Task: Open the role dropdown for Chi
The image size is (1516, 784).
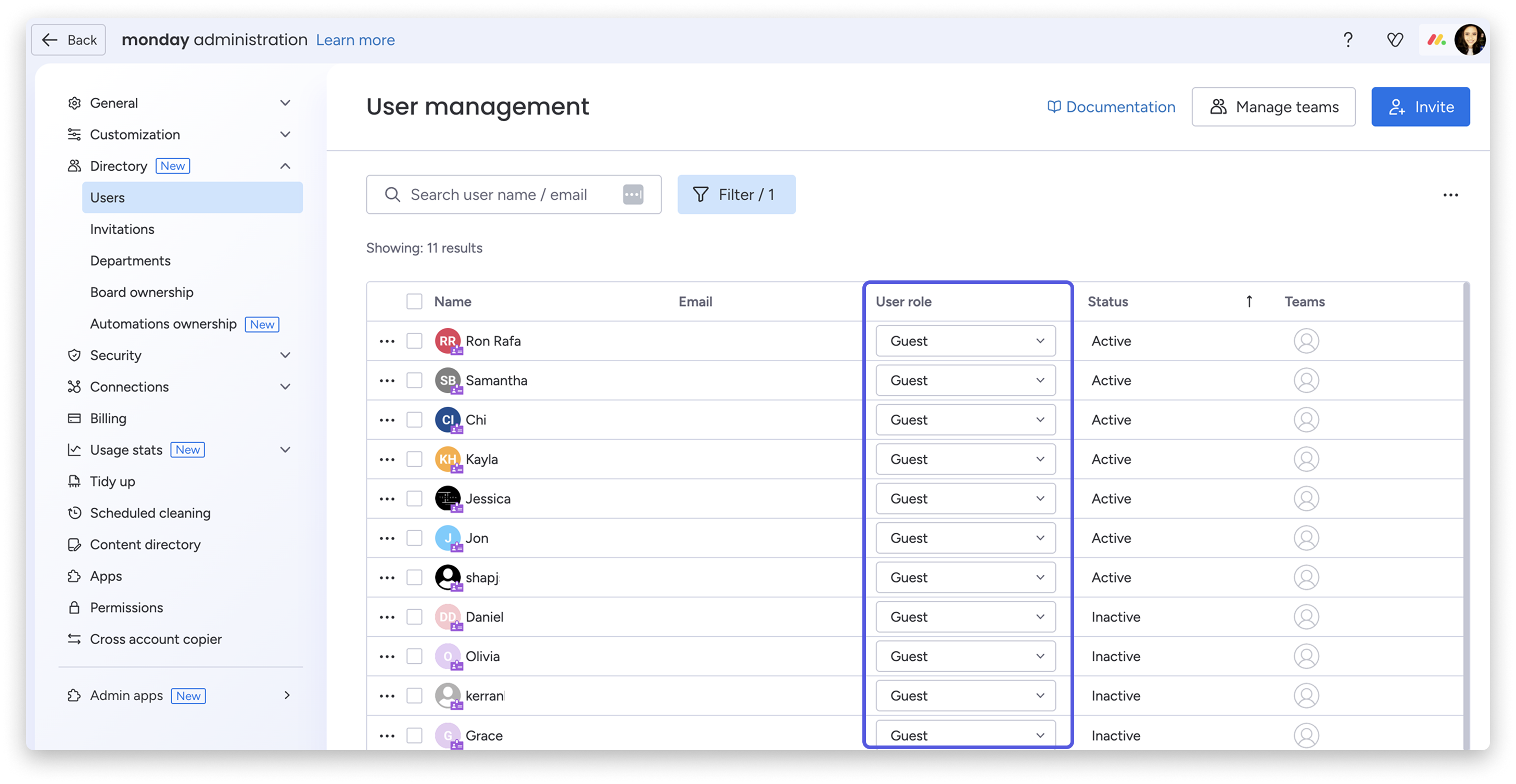Action: tap(965, 420)
